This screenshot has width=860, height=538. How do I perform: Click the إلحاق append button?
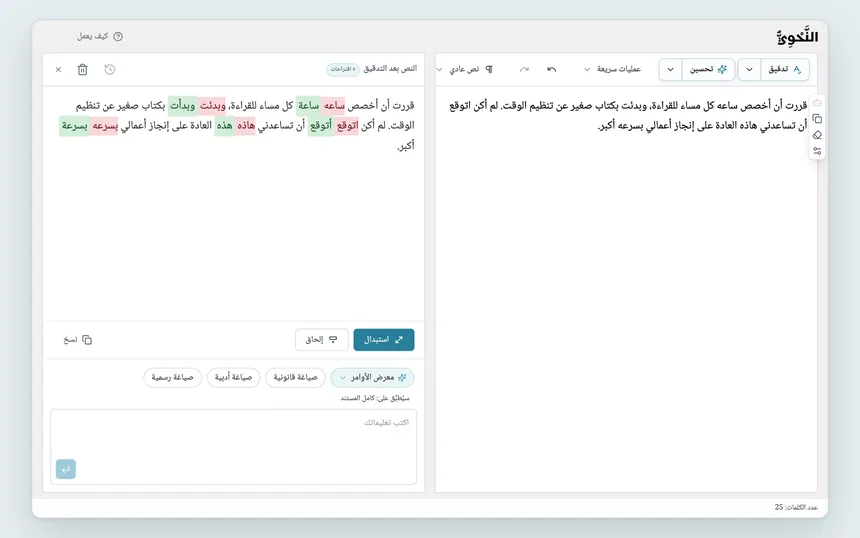tap(321, 339)
